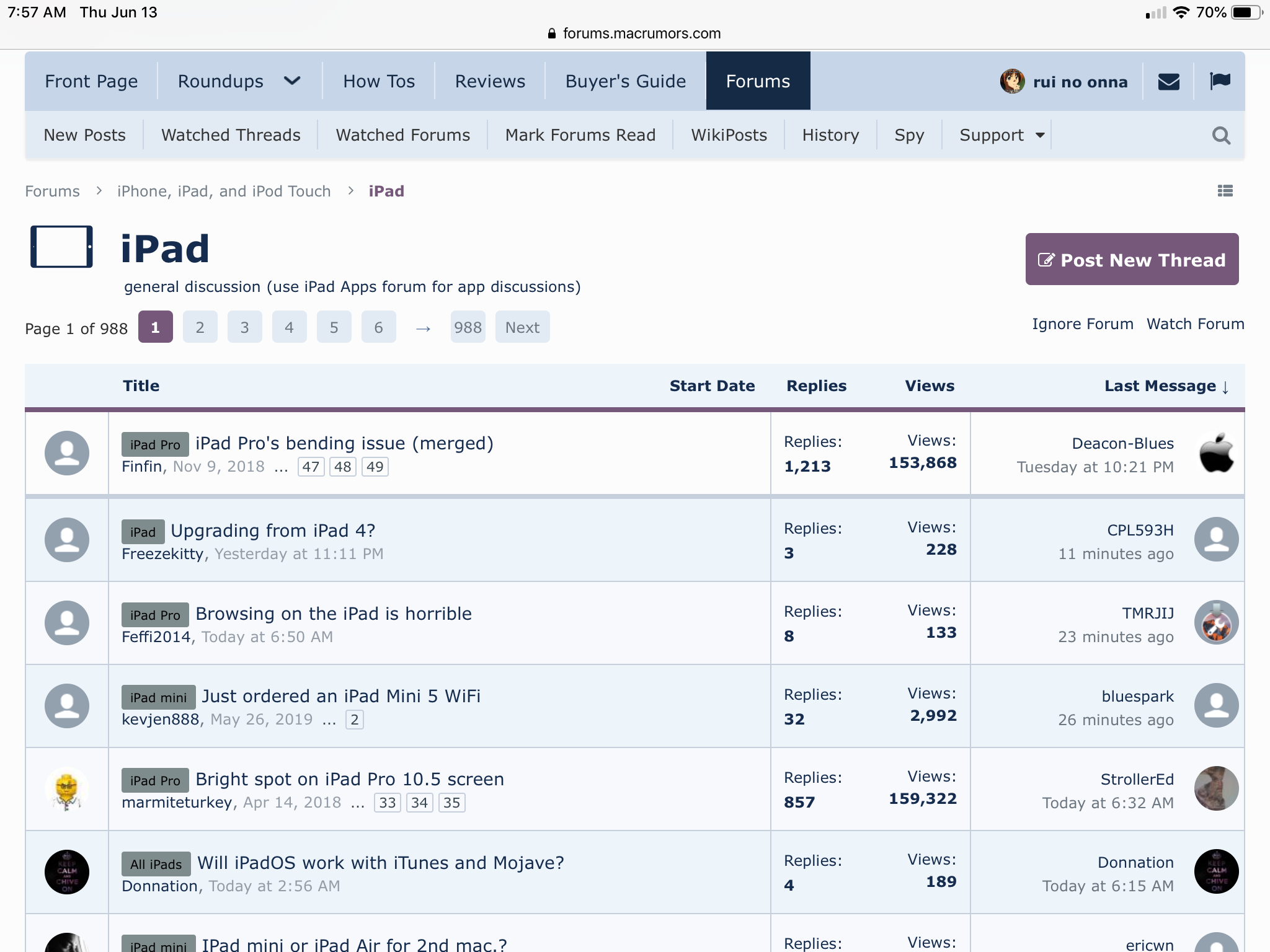Open Watched Threads
1270x952 pixels.
(x=231, y=135)
